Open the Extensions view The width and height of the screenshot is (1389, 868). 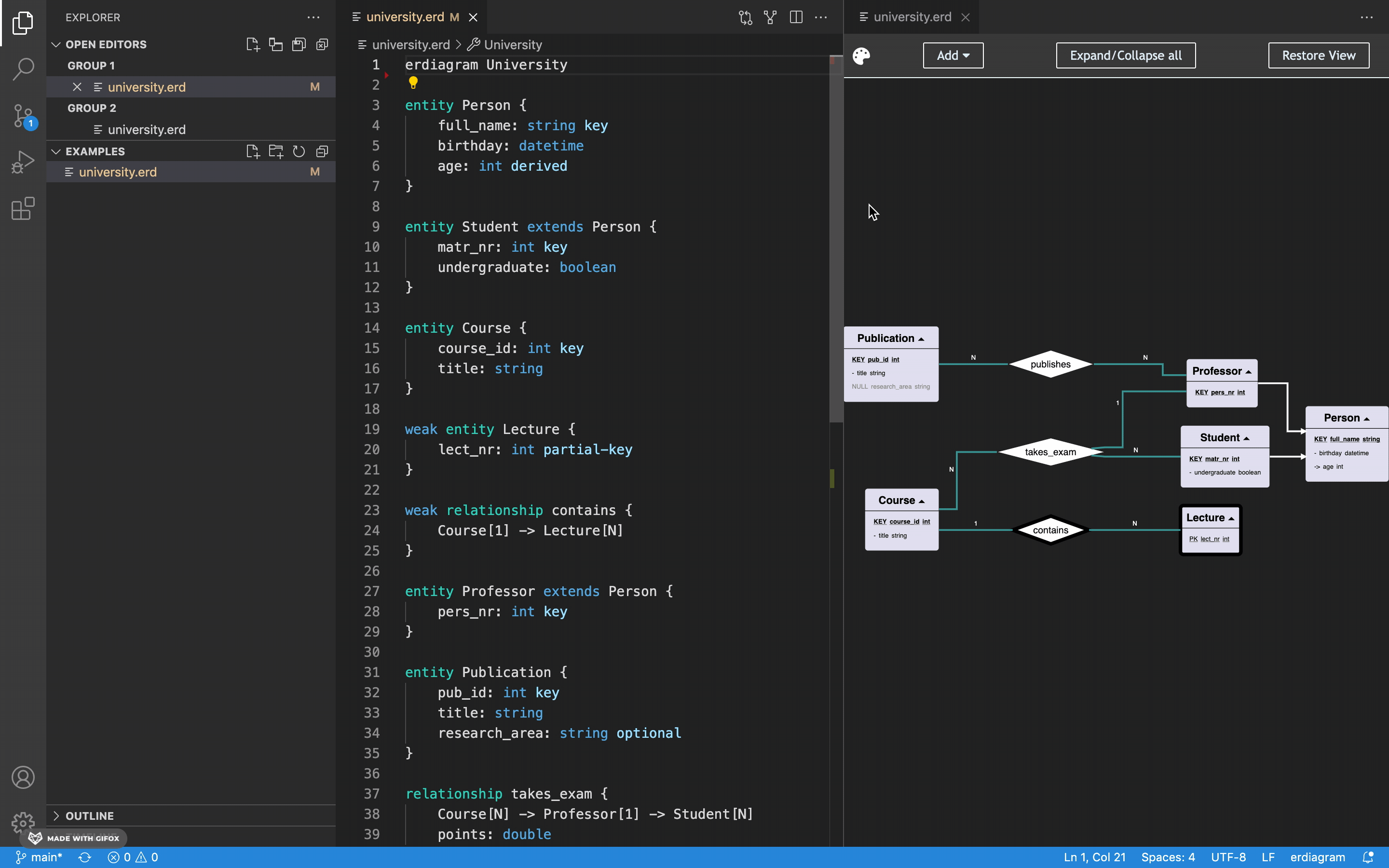pos(23,209)
